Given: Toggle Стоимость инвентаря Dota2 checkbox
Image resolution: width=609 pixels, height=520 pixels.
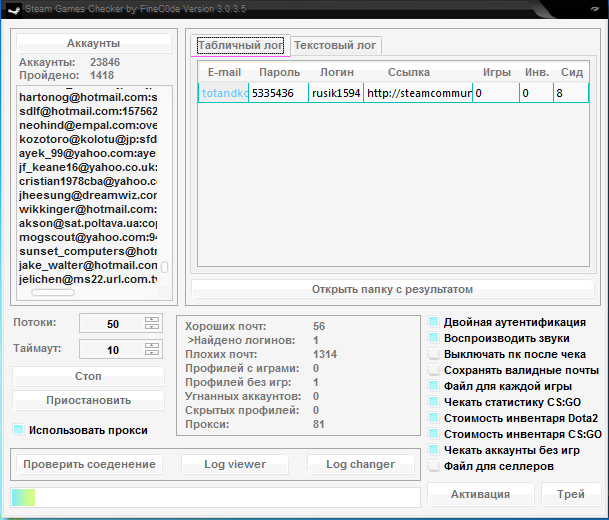Looking at the screenshot, I should coord(433,417).
